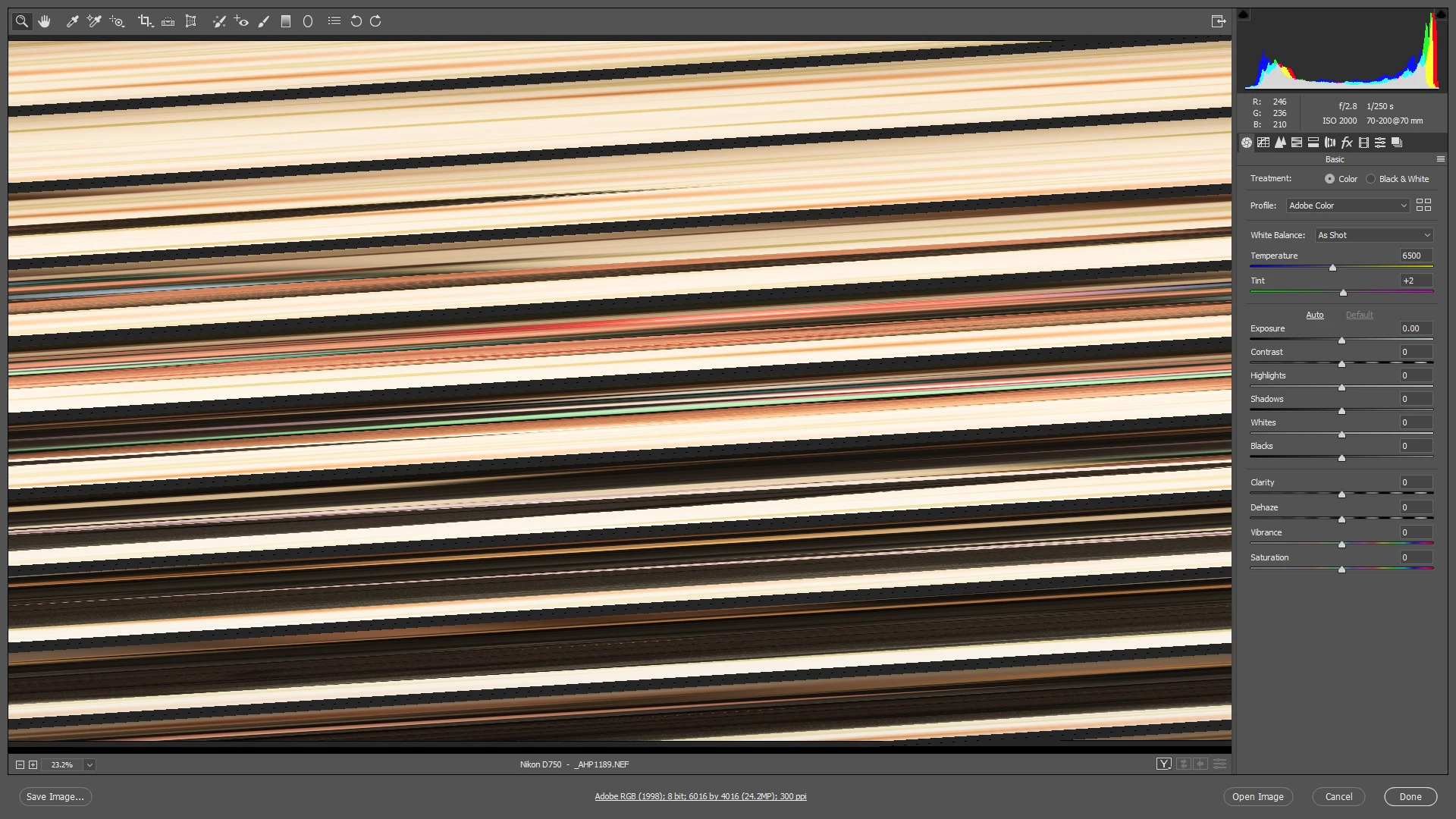
Task: Rotate image 90 degrees counterclockwise
Action: 356,21
